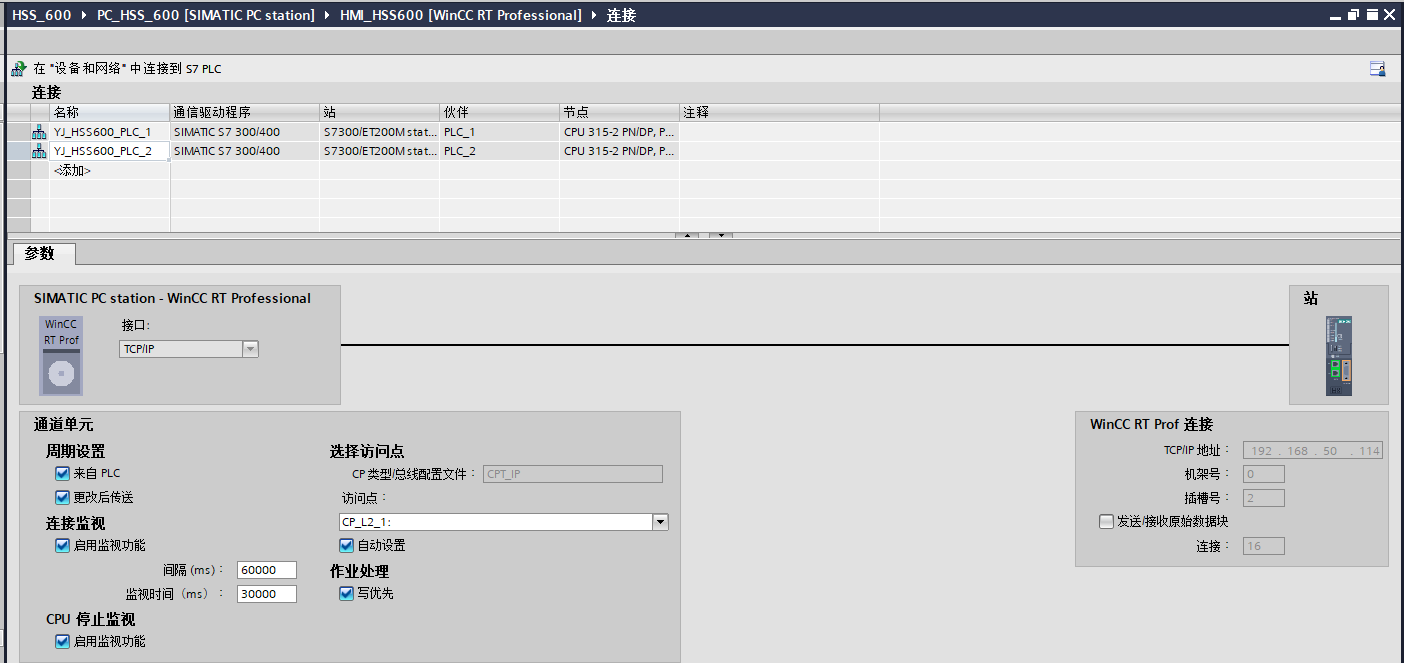Image resolution: width=1404 pixels, height=663 pixels.
Task: Click the 在设备和网络中连接到 S7 PLC link
Action: (x=127, y=69)
